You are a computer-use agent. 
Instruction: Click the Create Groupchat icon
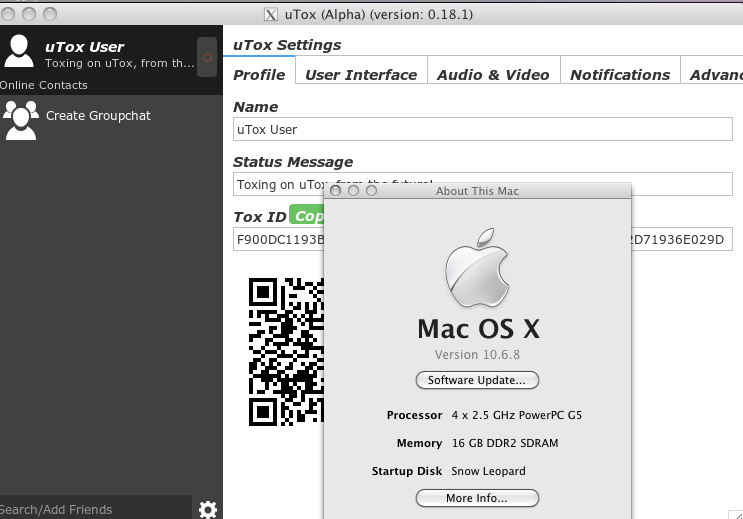point(21,120)
